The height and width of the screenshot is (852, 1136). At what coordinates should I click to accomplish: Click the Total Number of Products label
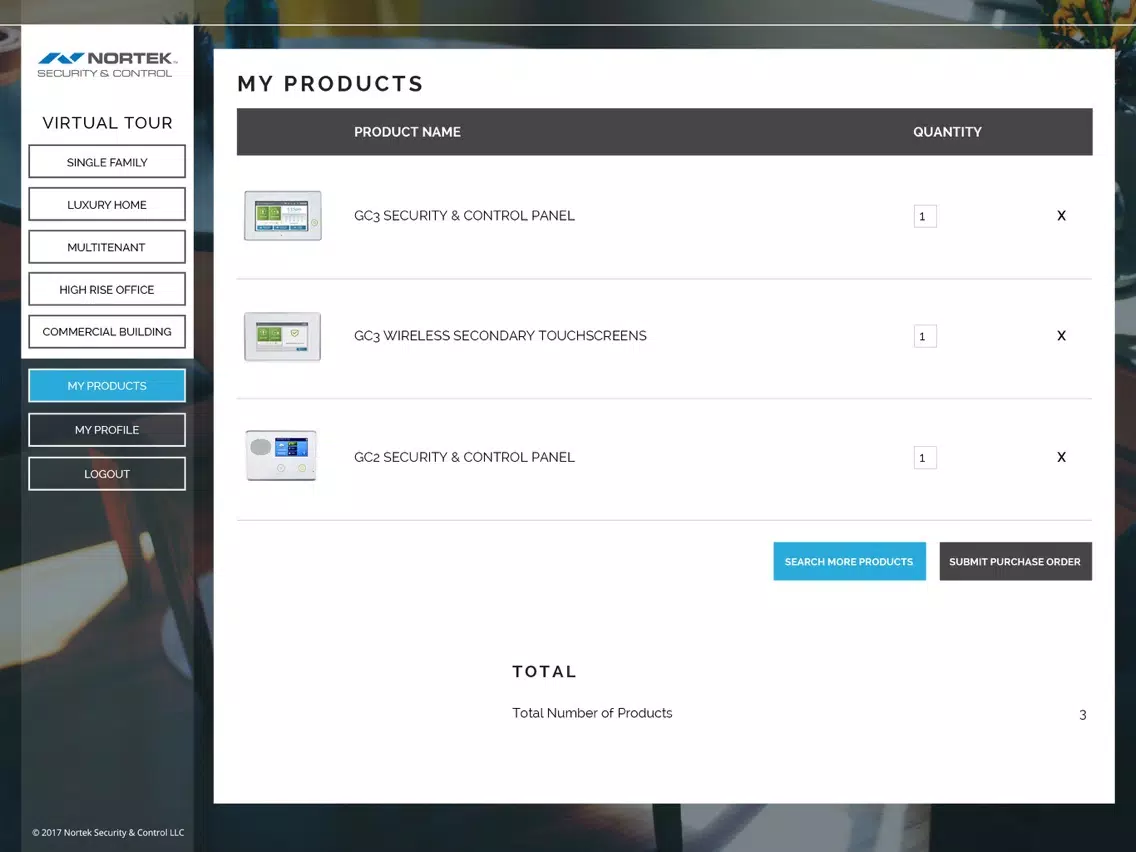pos(592,713)
